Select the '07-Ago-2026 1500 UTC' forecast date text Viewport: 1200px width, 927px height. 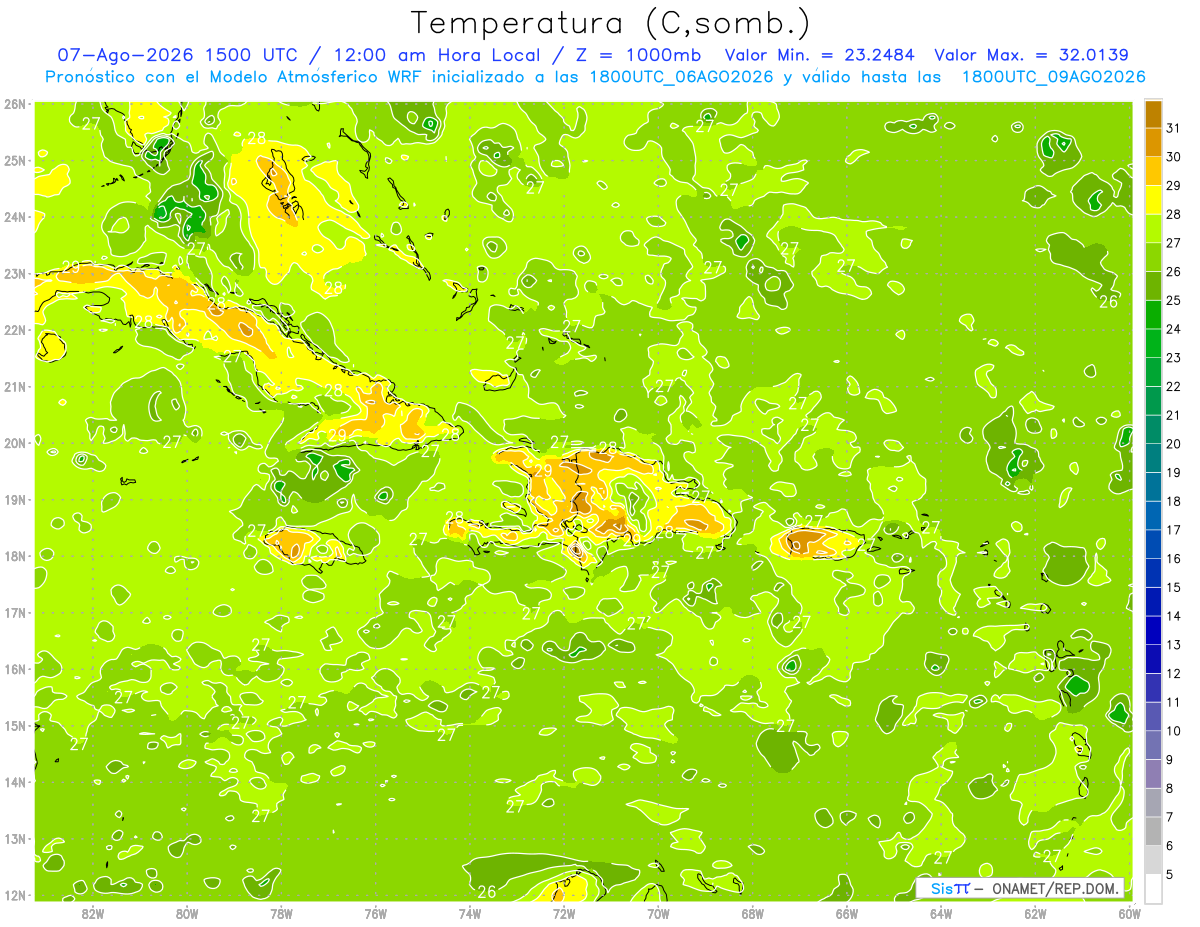pyautogui.click(x=177, y=55)
